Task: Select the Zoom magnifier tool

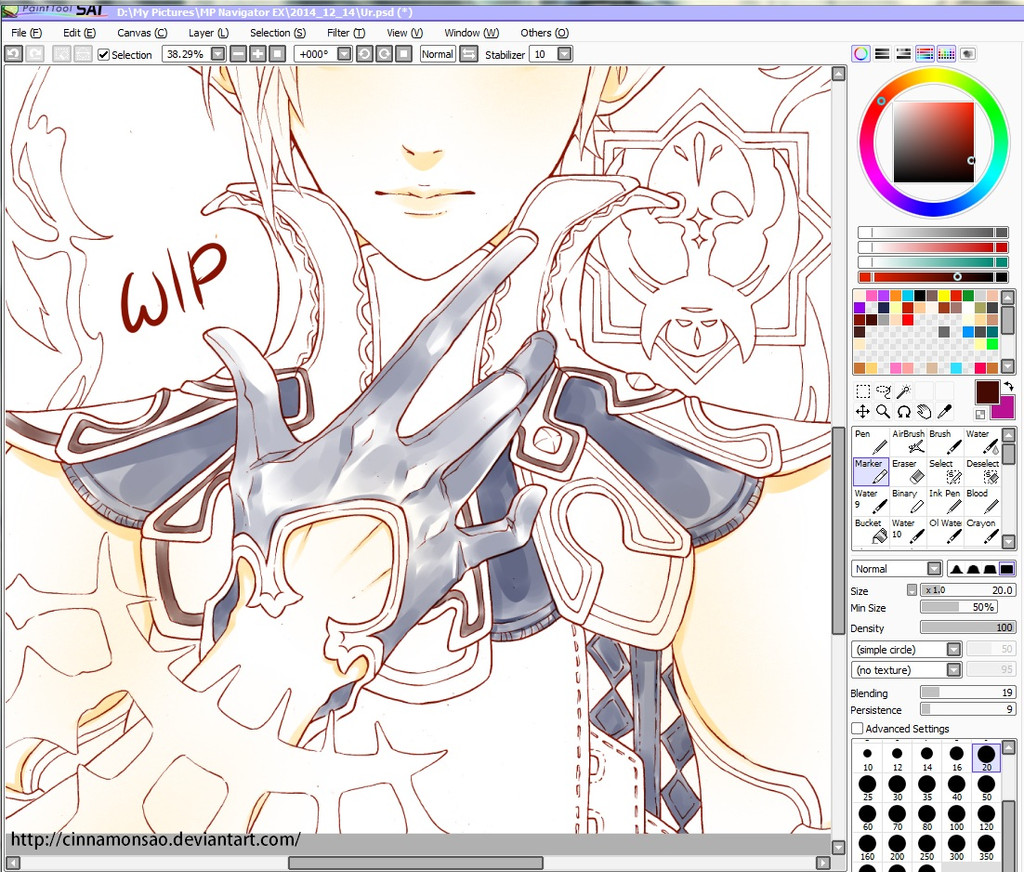Action: (883, 412)
